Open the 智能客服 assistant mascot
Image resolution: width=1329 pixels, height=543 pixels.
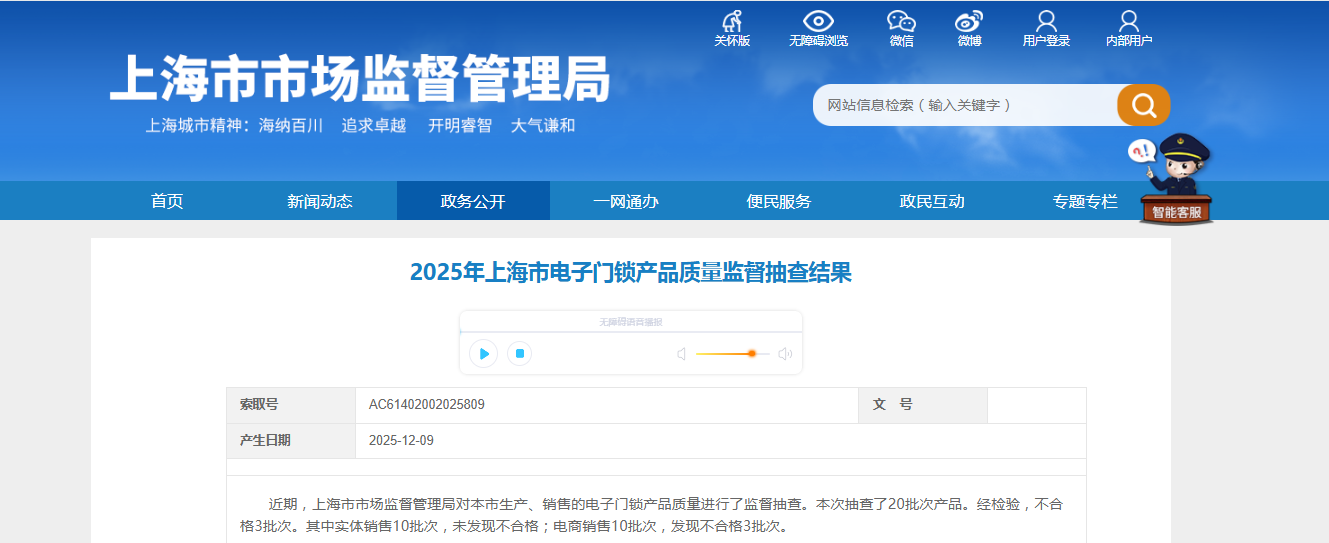point(1176,182)
